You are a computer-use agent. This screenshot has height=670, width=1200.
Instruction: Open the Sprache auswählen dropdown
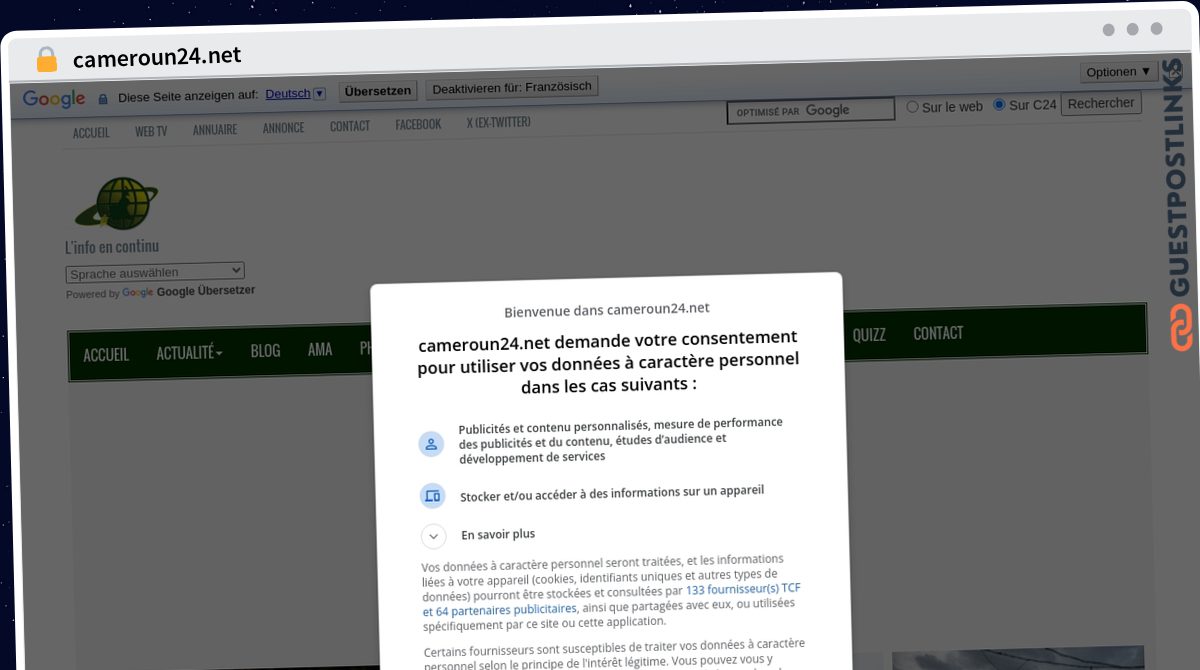[x=155, y=272]
